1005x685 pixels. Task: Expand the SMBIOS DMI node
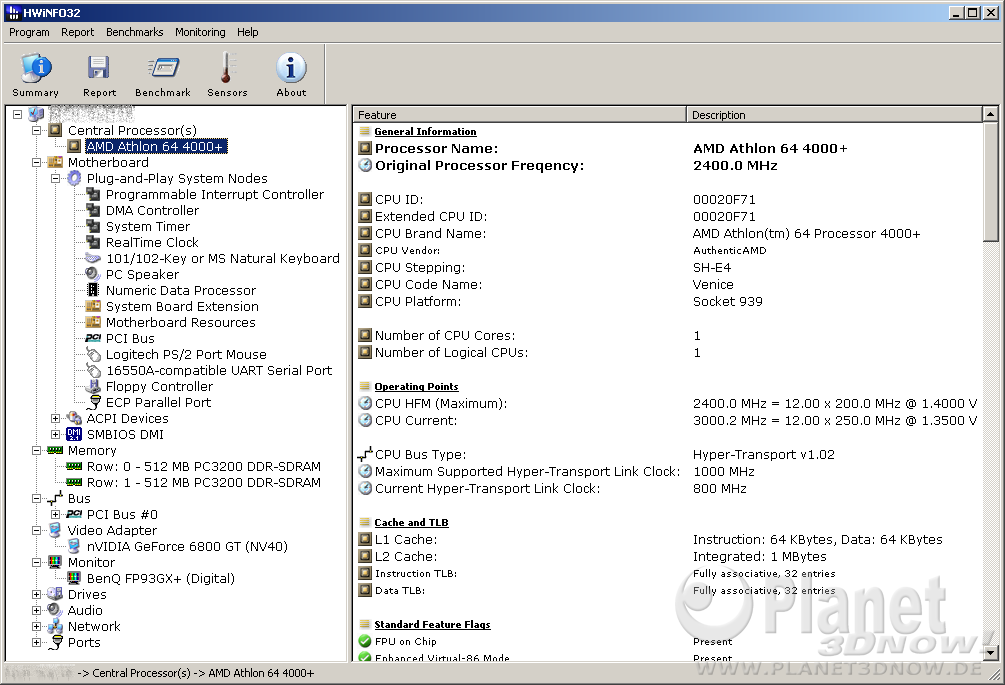pyautogui.click(x=56, y=434)
